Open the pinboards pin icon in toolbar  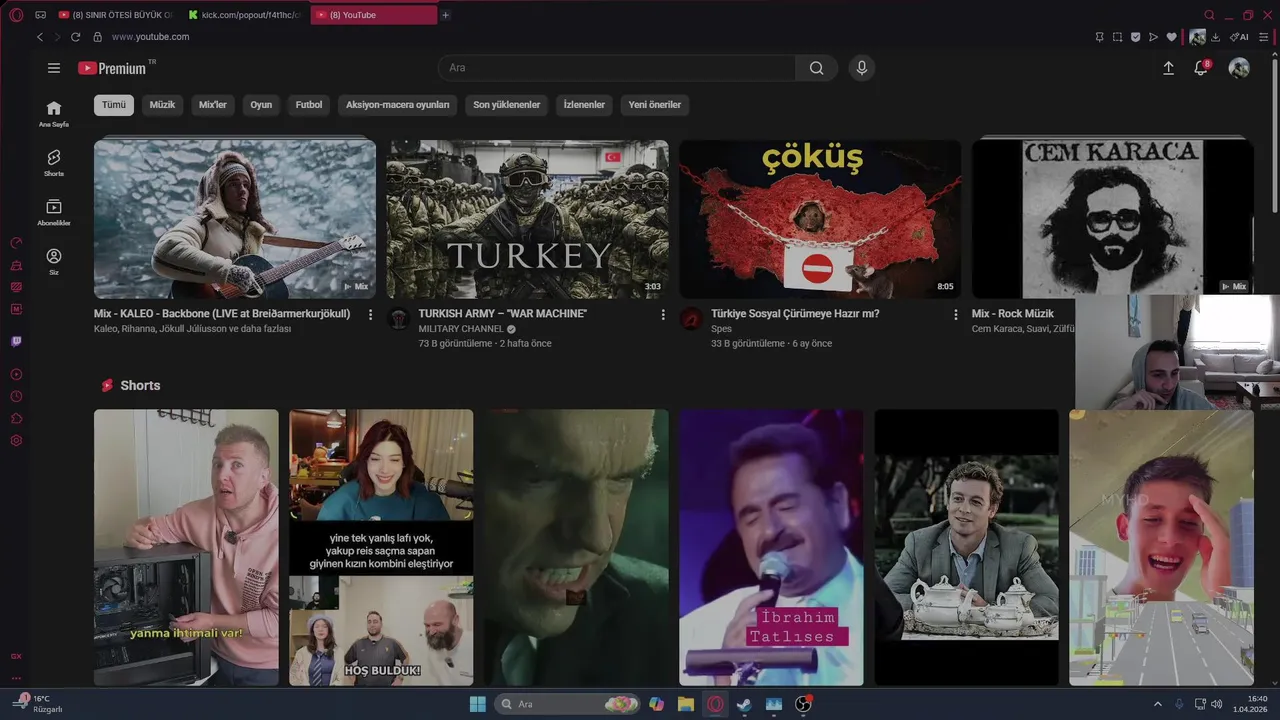click(1099, 37)
